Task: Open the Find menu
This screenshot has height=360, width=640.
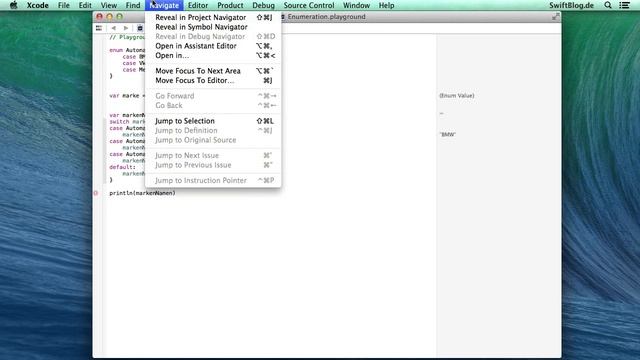Action: point(133,5)
